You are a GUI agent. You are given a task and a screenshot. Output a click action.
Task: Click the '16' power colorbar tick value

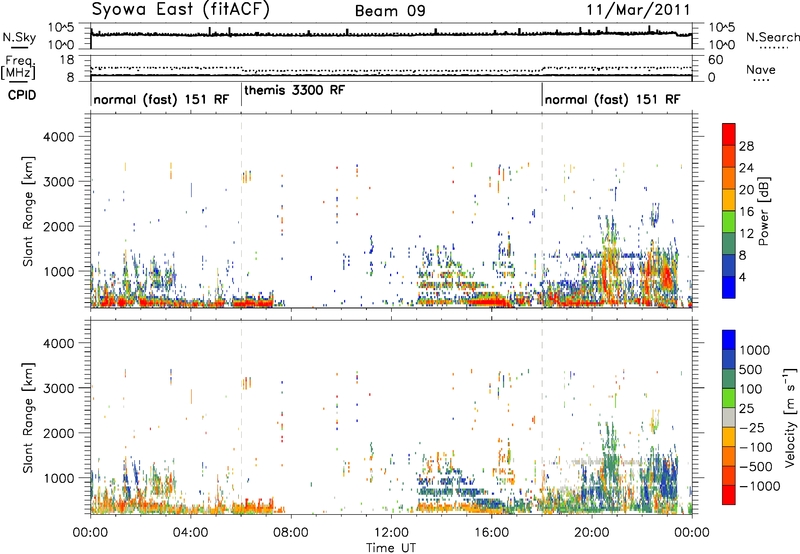[x=746, y=212]
